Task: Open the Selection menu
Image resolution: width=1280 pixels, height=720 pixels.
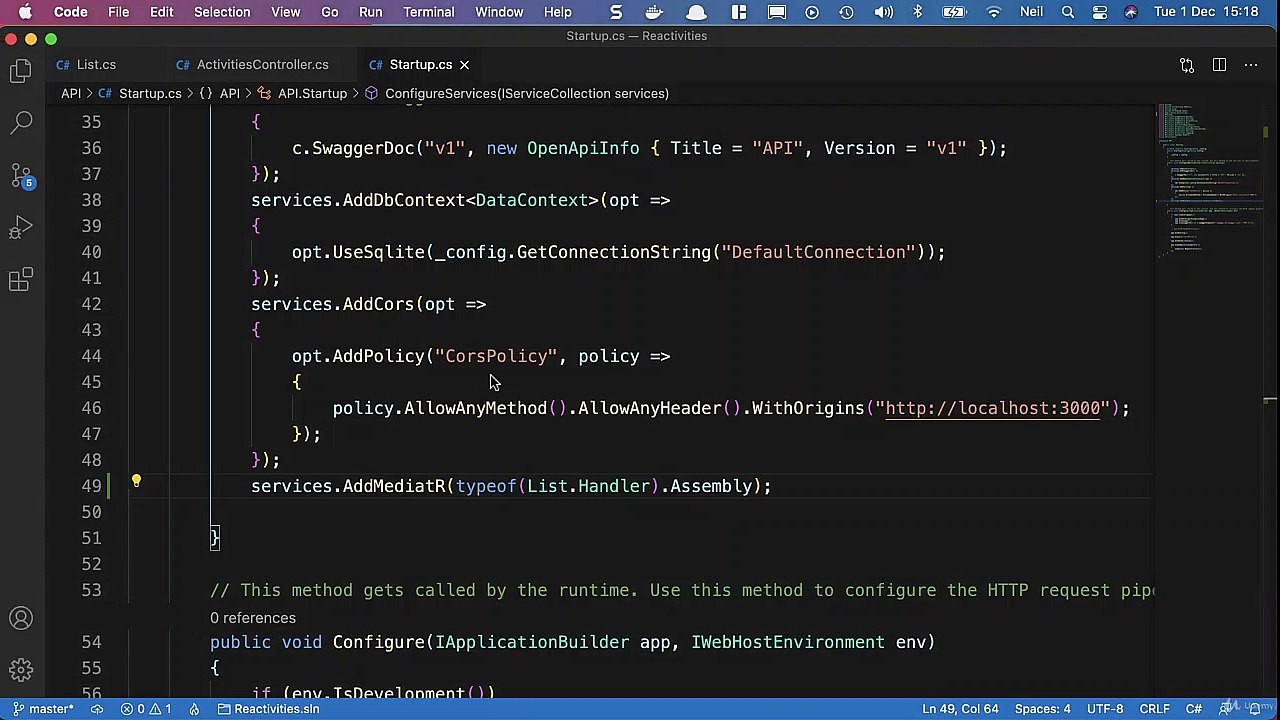Action: [x=222, y=12]
